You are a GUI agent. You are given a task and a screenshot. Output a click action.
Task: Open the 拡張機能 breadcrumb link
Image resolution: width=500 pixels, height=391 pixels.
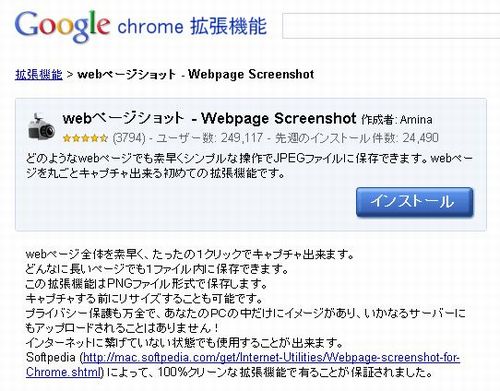tap(39, 74)
